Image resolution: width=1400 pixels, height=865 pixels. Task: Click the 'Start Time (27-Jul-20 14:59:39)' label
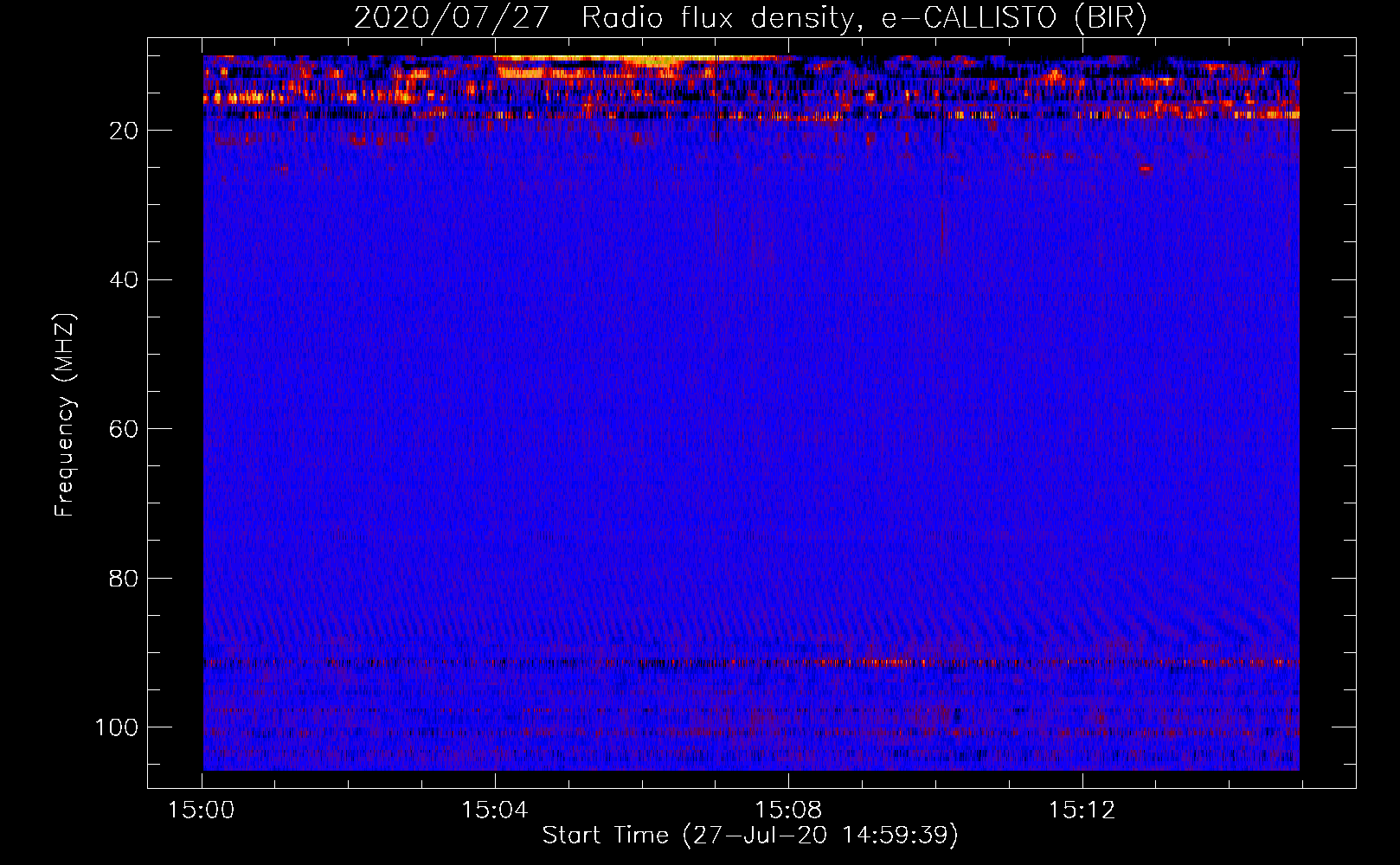click(750, 836)
